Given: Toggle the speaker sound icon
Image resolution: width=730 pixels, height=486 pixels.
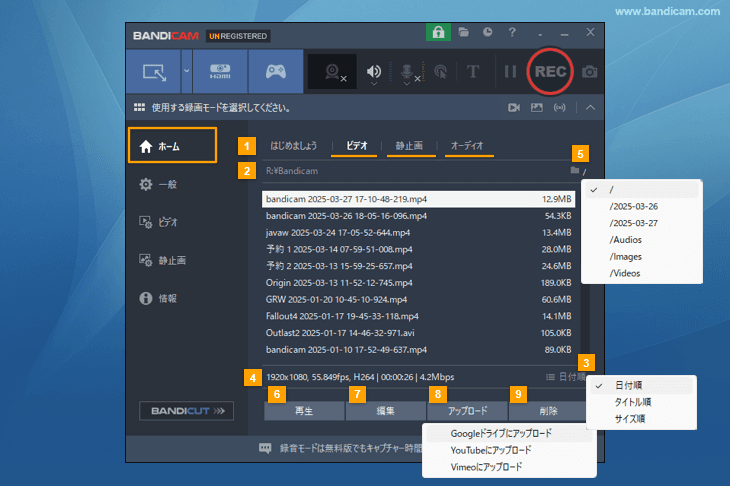Looking at the screenshot, I should (x=373, y=72).
